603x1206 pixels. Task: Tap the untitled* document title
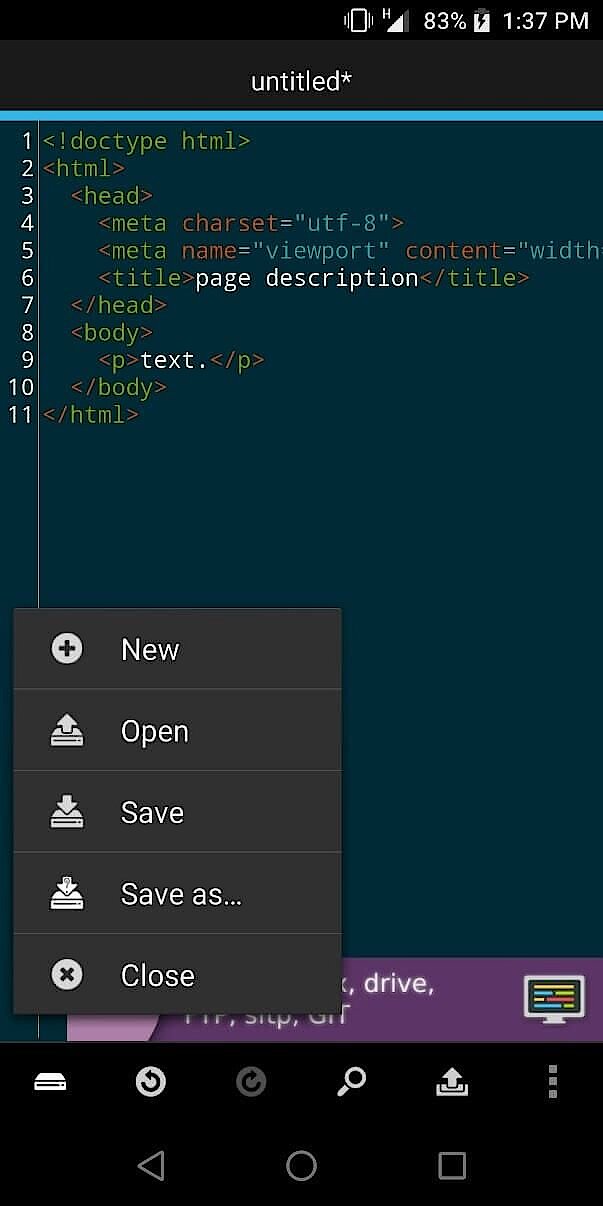click(301, 80)
